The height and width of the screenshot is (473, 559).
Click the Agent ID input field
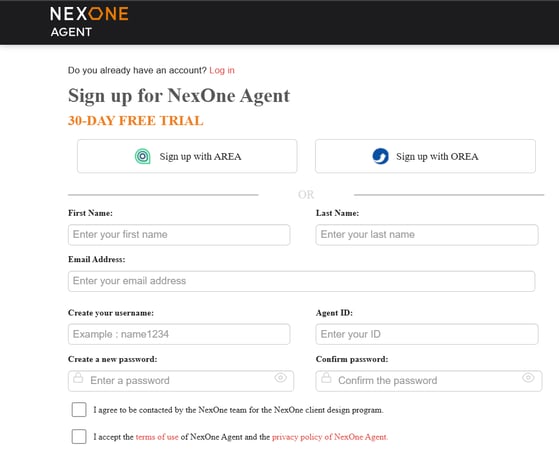coord(427,334)
